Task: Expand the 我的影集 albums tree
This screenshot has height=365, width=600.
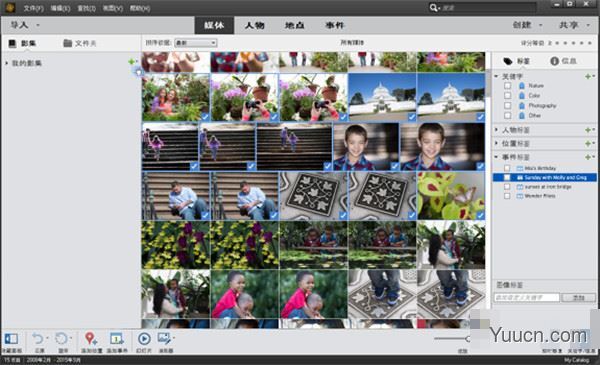Action: click(7, 63)
